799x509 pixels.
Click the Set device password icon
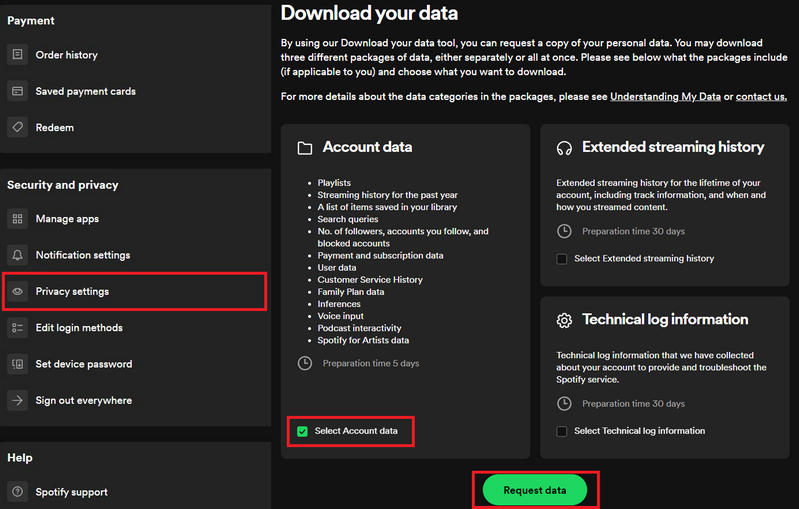(17, 364)
